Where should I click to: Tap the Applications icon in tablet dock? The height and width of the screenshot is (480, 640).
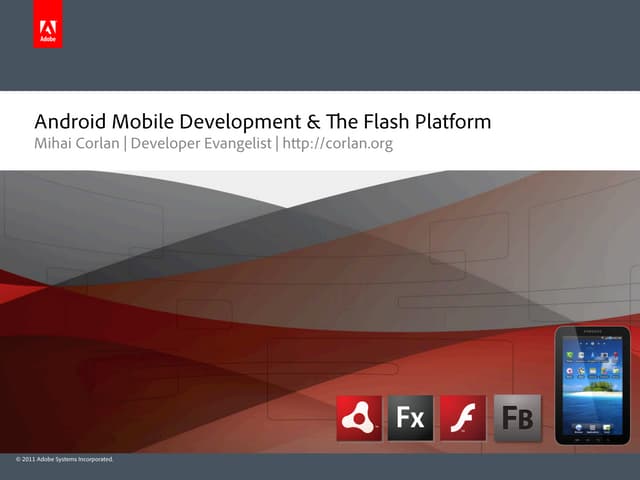click(x=592, y=427)
